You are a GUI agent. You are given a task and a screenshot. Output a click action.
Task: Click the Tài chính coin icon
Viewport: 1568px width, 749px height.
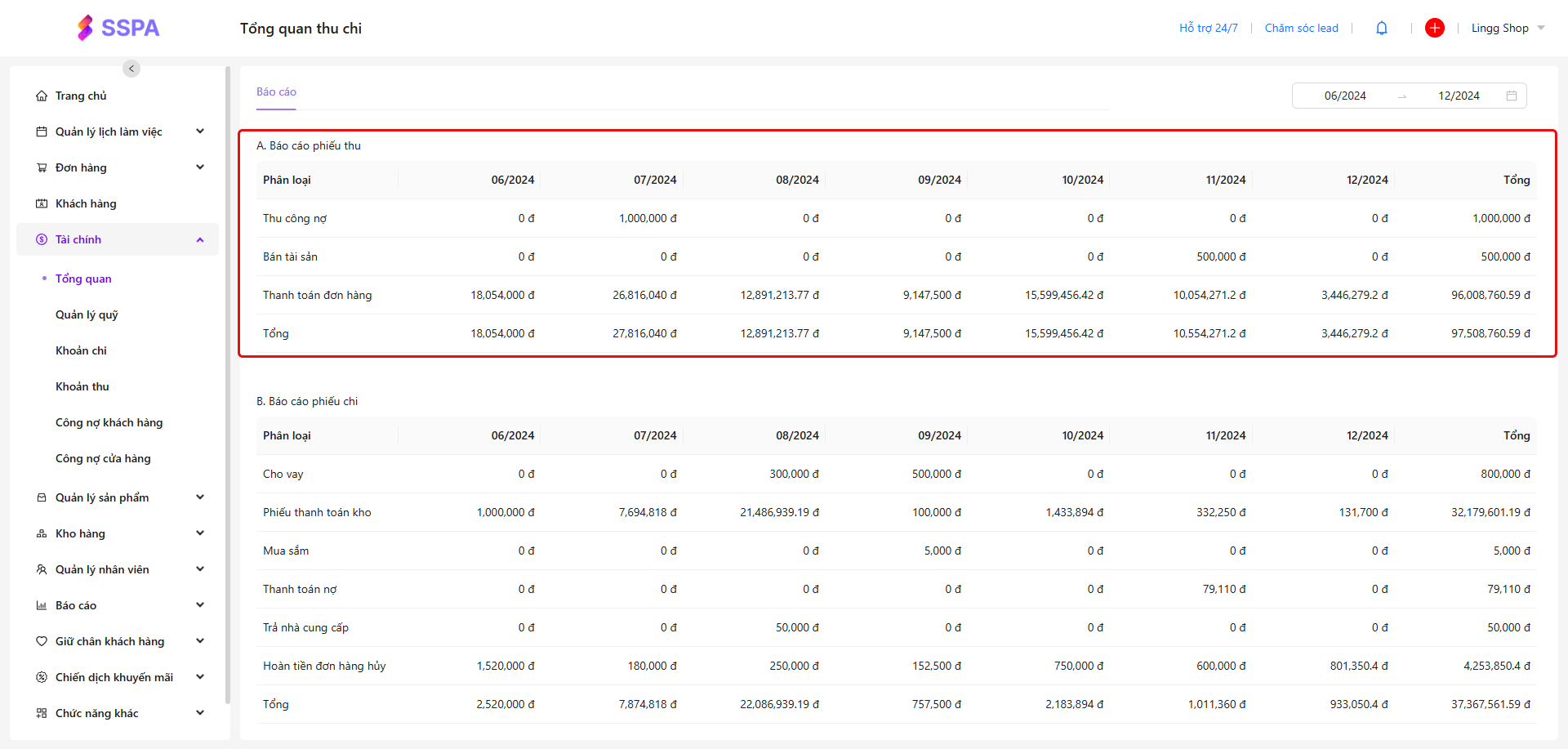(42, 239)
